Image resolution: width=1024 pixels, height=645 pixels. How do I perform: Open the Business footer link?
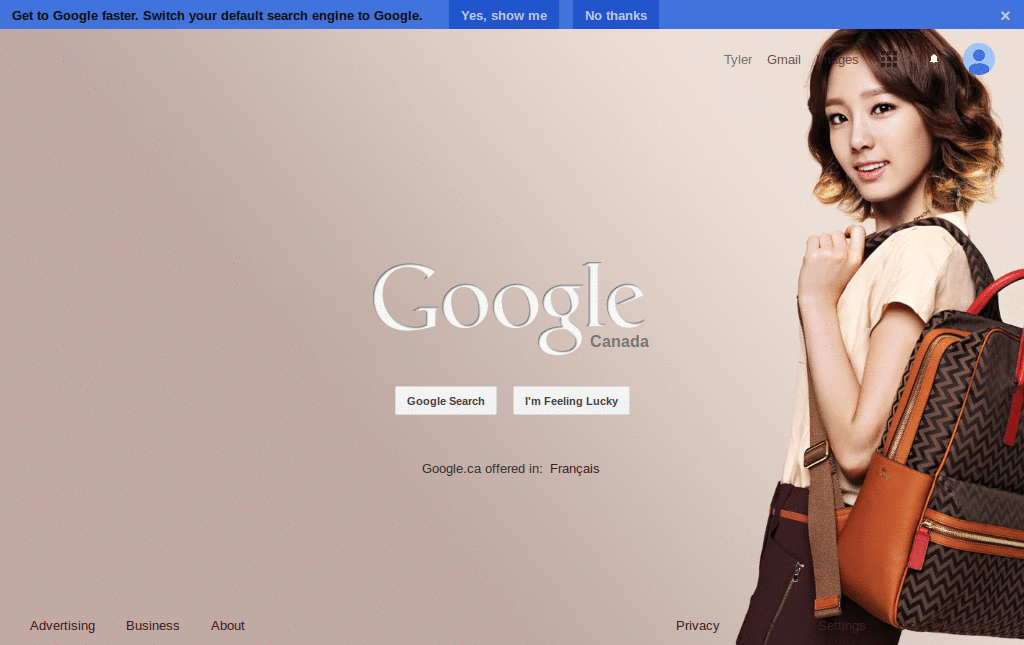point(152,625)
